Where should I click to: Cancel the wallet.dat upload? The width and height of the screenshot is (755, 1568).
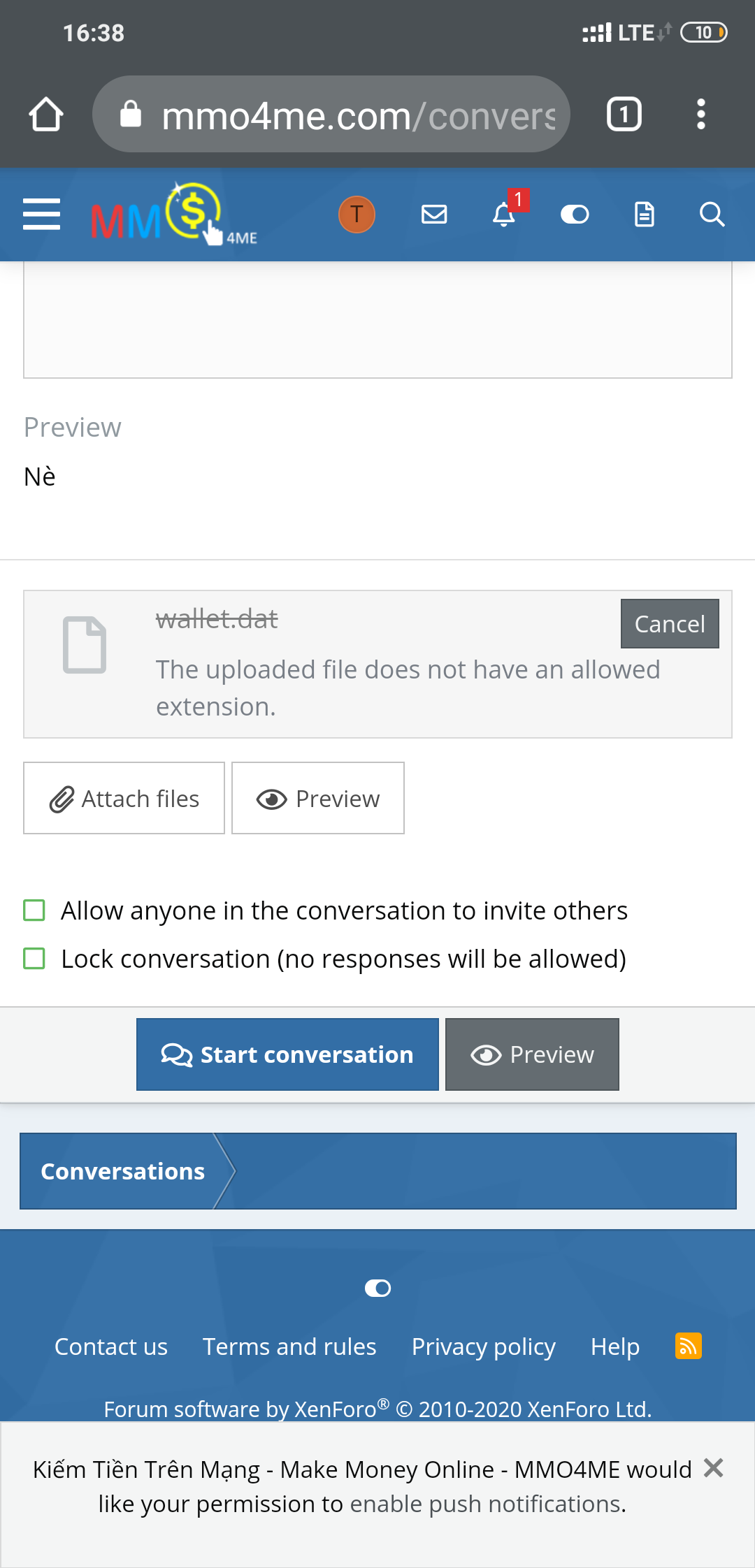point(669,623)
